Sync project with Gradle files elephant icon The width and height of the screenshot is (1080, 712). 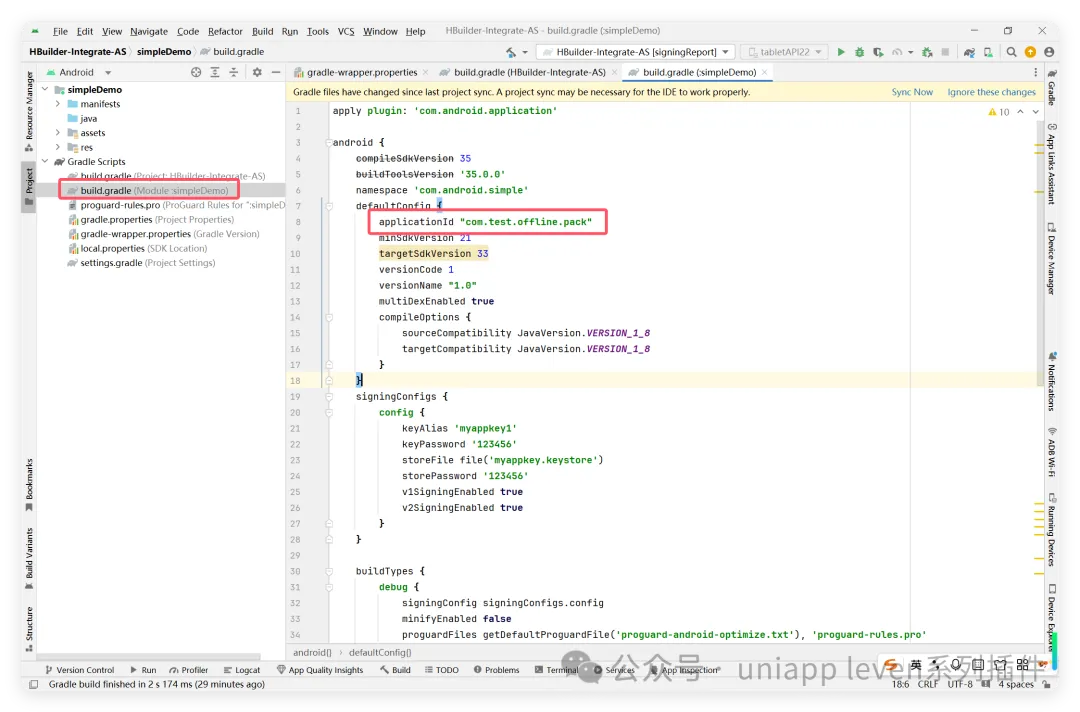969,52
